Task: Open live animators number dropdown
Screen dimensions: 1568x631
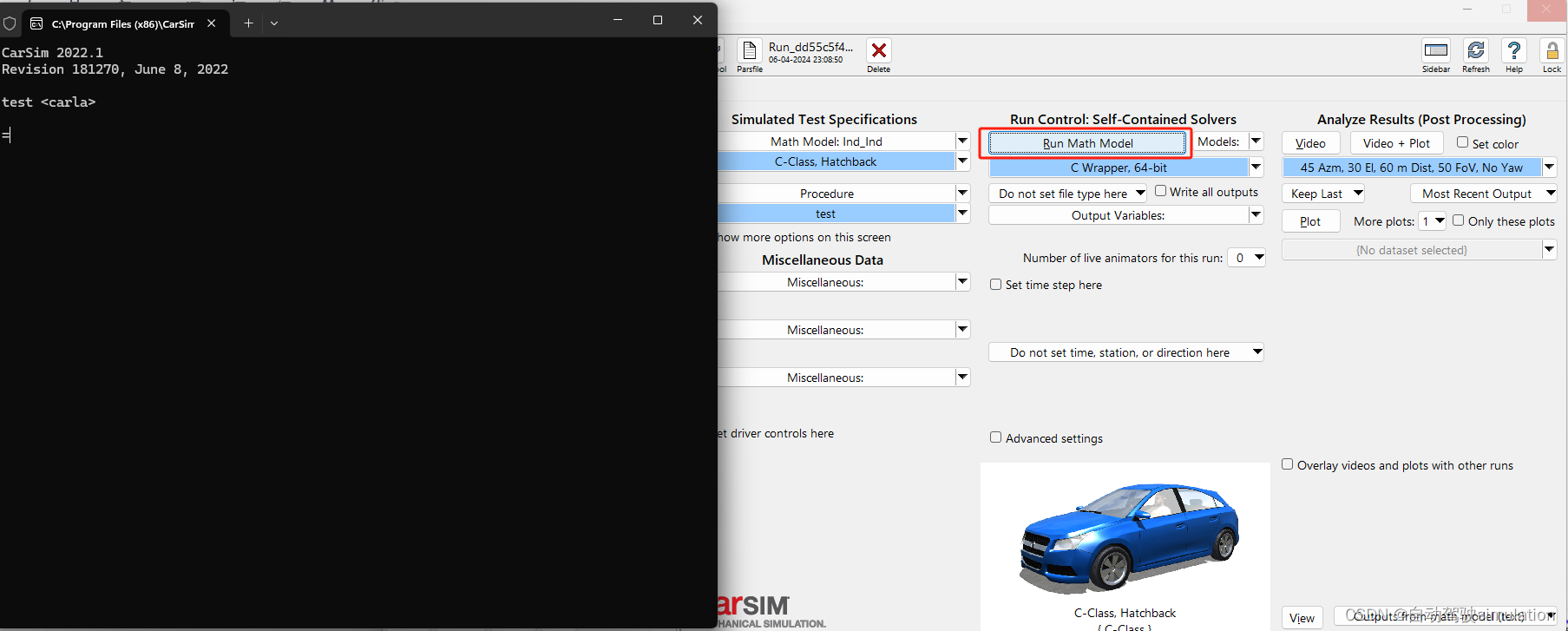Action: click(1246, 258)
